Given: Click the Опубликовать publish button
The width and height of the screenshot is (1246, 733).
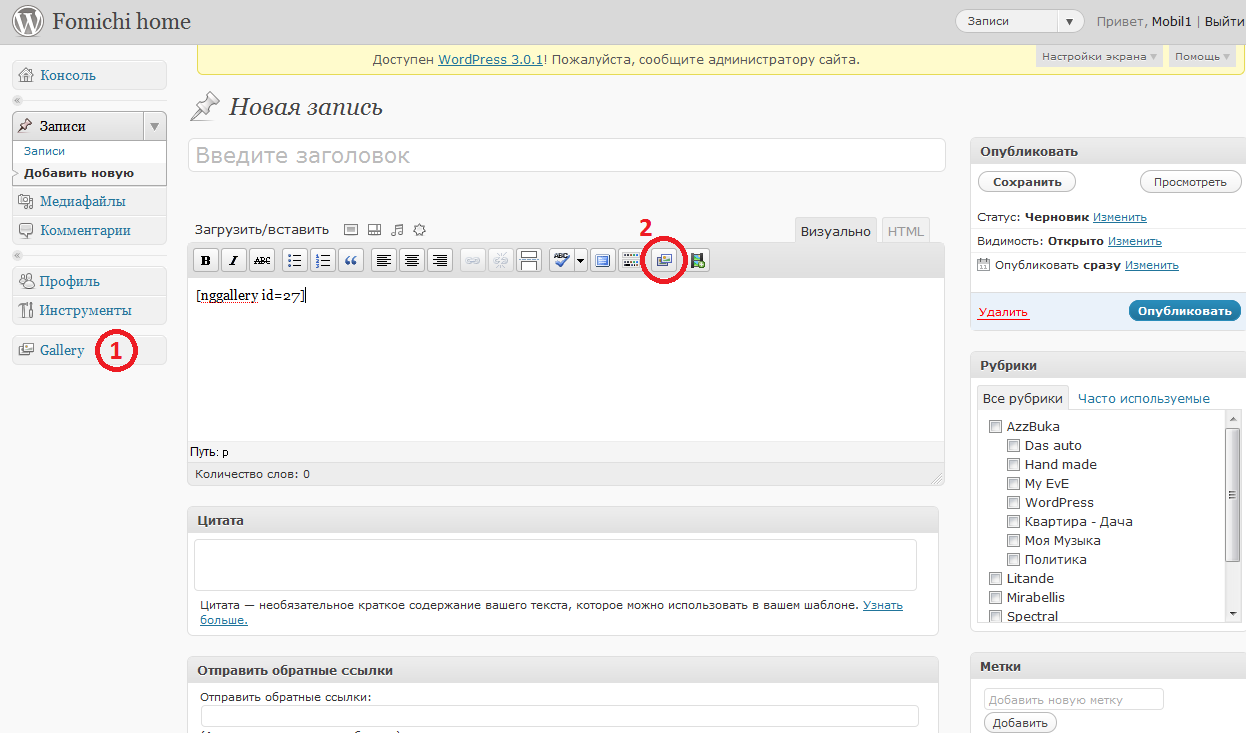Looking at the screenshot, I should (x=1185, y=310).
